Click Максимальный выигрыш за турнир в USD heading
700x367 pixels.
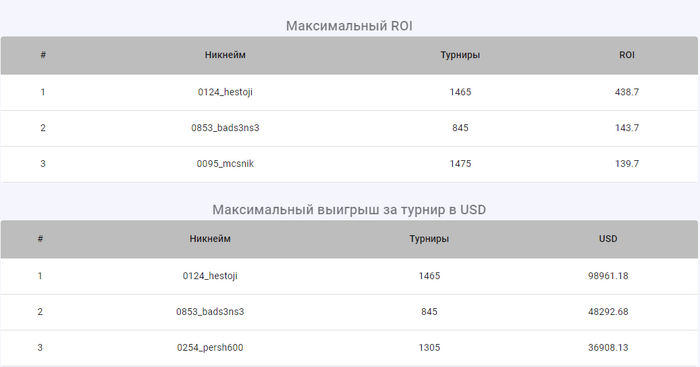pyautogui.click(x=349, y=210)
